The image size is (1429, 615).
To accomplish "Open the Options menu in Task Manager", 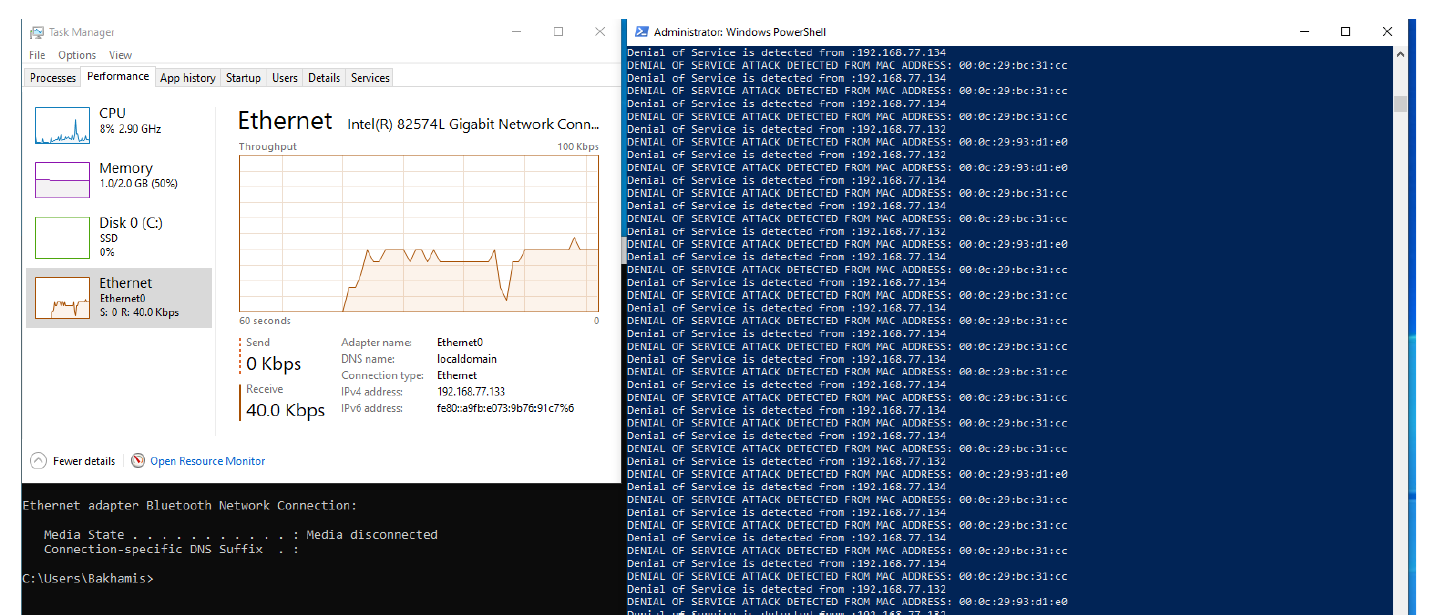I will 77,55.
